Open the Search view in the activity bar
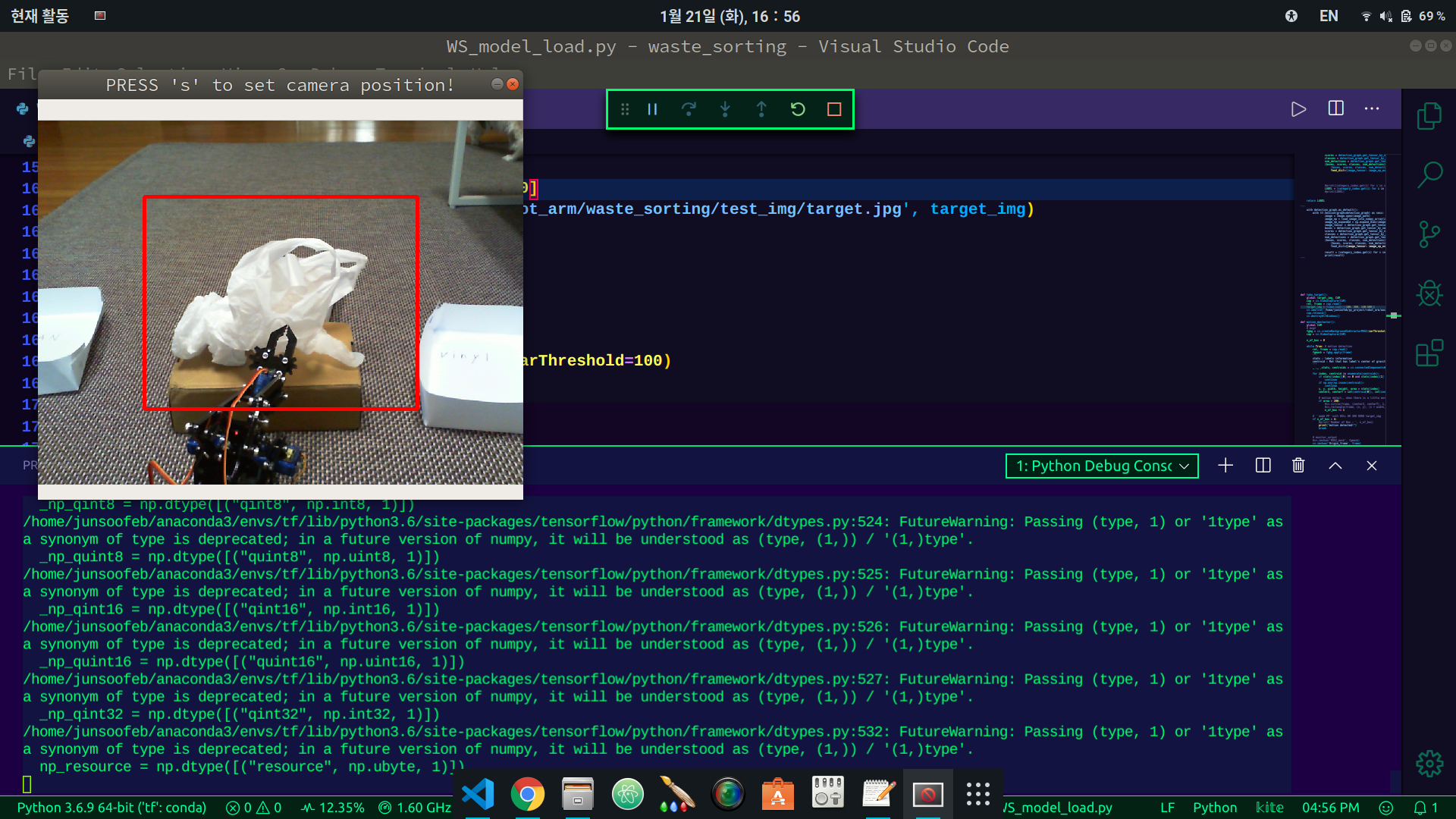Screen dimensions: 1456x819 1429,173
